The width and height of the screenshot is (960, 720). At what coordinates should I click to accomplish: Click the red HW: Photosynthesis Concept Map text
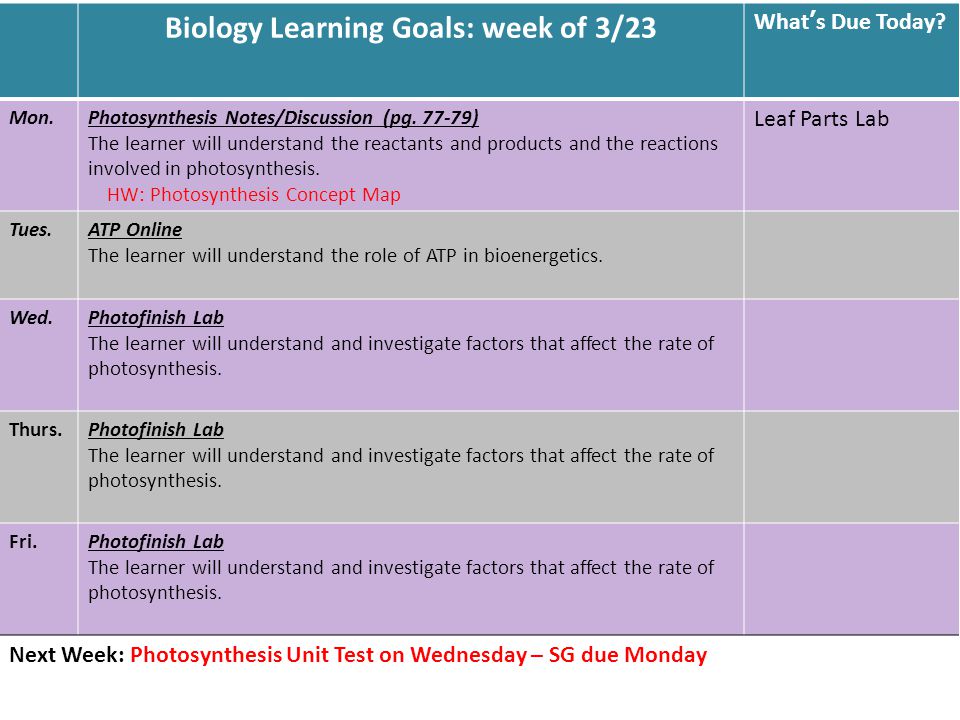(253, 195)
